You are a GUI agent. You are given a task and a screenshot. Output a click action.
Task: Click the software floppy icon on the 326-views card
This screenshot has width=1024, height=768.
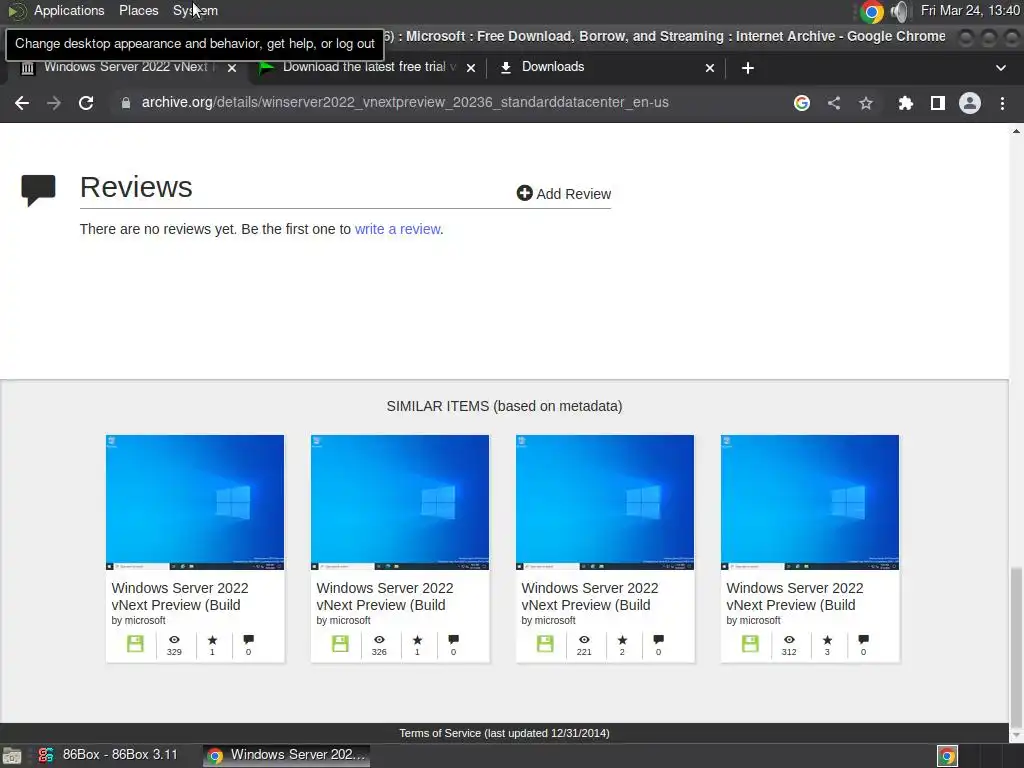tap(340, 644)
